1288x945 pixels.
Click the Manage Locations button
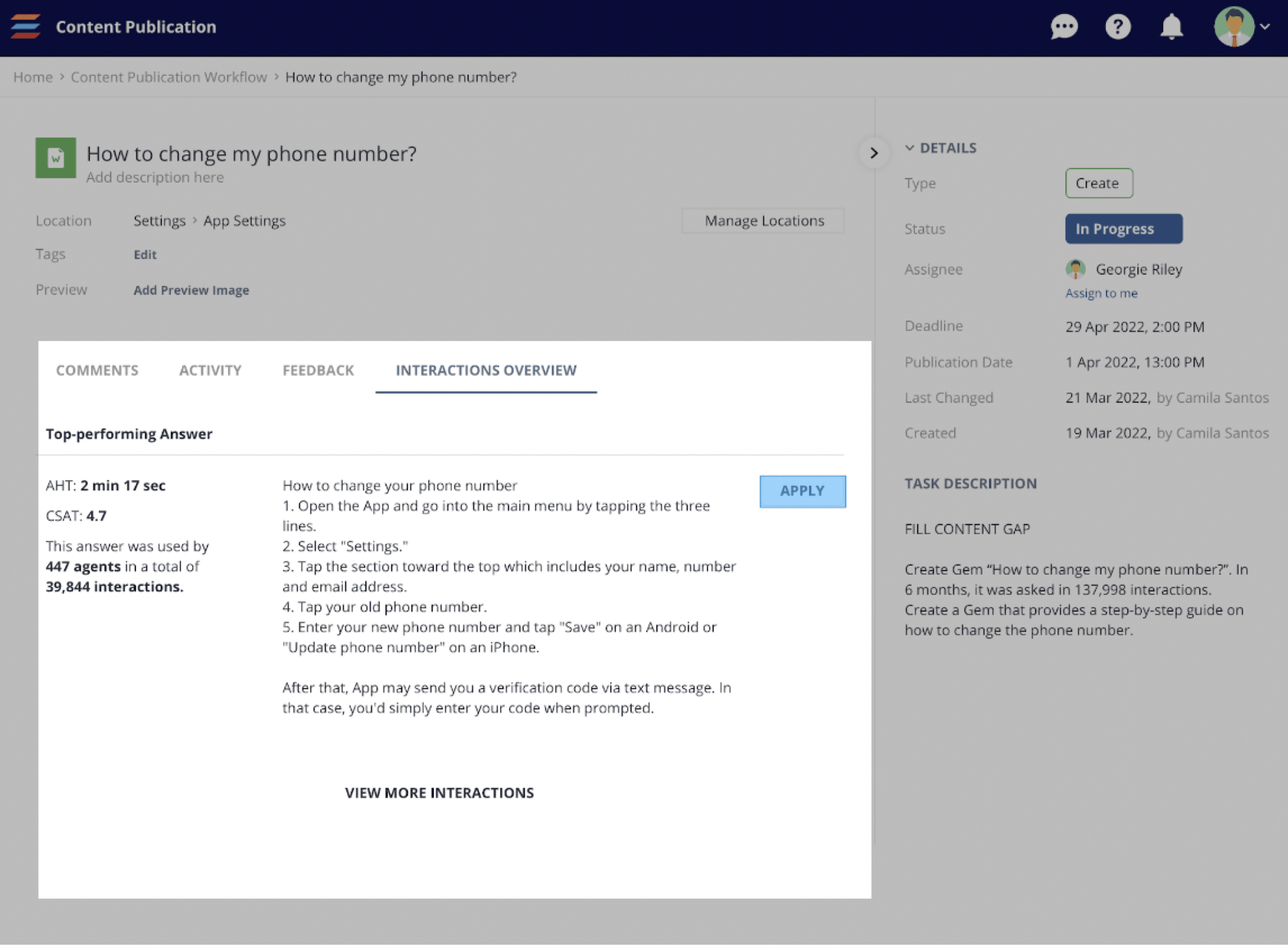(763, 221)
